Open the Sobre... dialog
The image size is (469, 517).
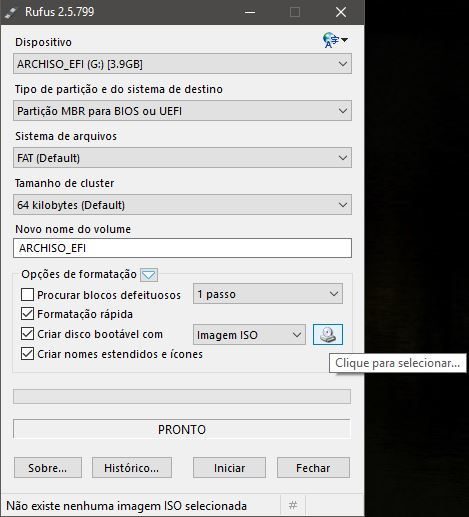click(48, 468)
